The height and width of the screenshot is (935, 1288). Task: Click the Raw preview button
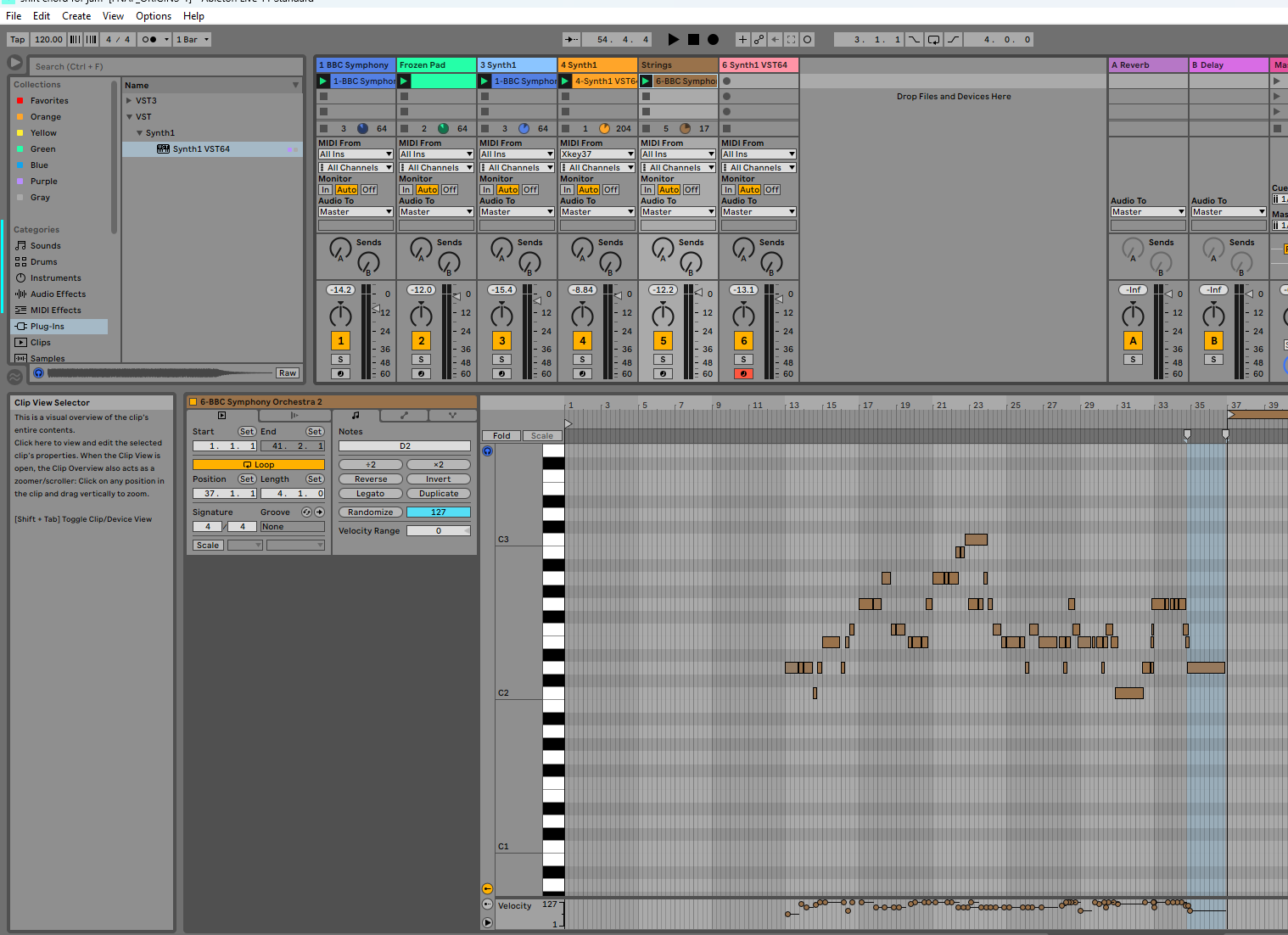(x=288, y=373)
